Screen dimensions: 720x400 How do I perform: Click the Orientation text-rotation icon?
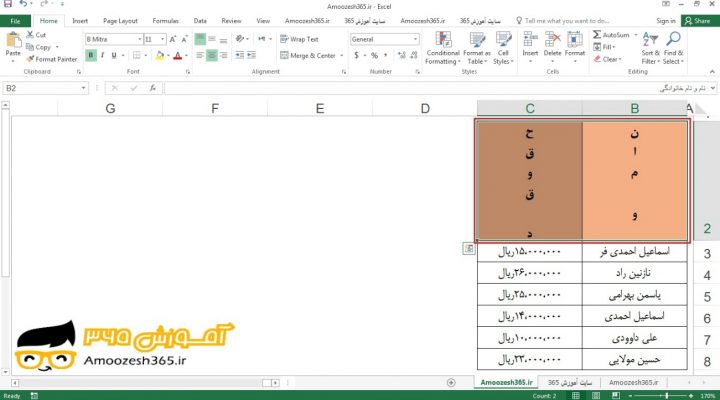tap(239, 39)
